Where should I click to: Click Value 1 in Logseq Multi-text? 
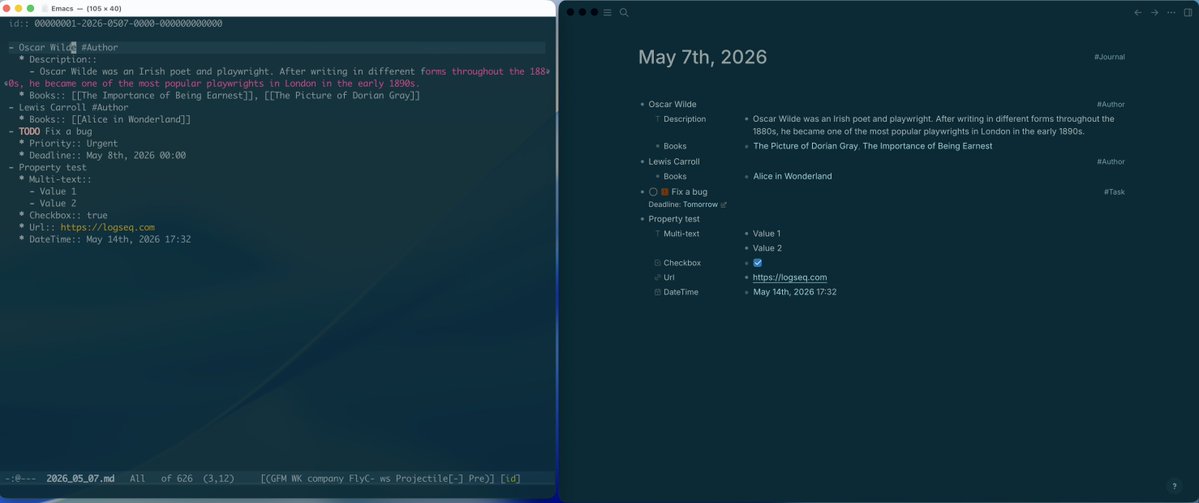pyautogui.click(x=767, y=234)
